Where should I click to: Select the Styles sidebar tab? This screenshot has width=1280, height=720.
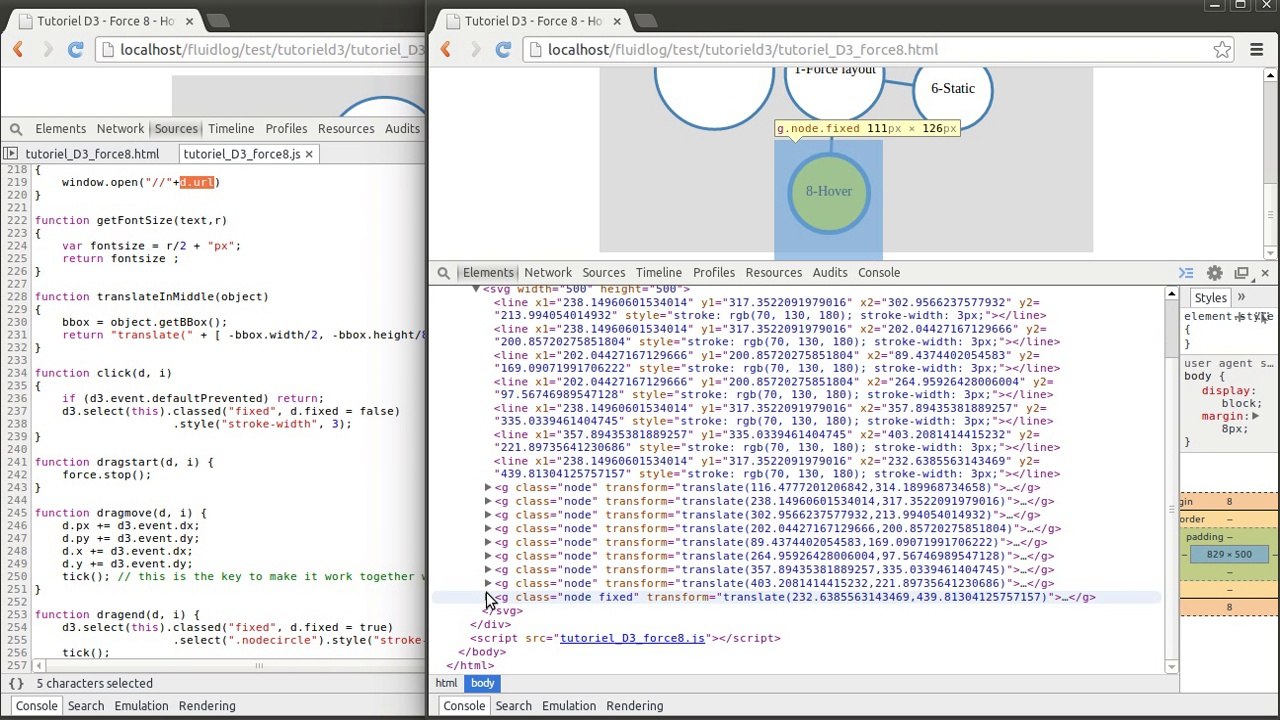coord(1210,298)
